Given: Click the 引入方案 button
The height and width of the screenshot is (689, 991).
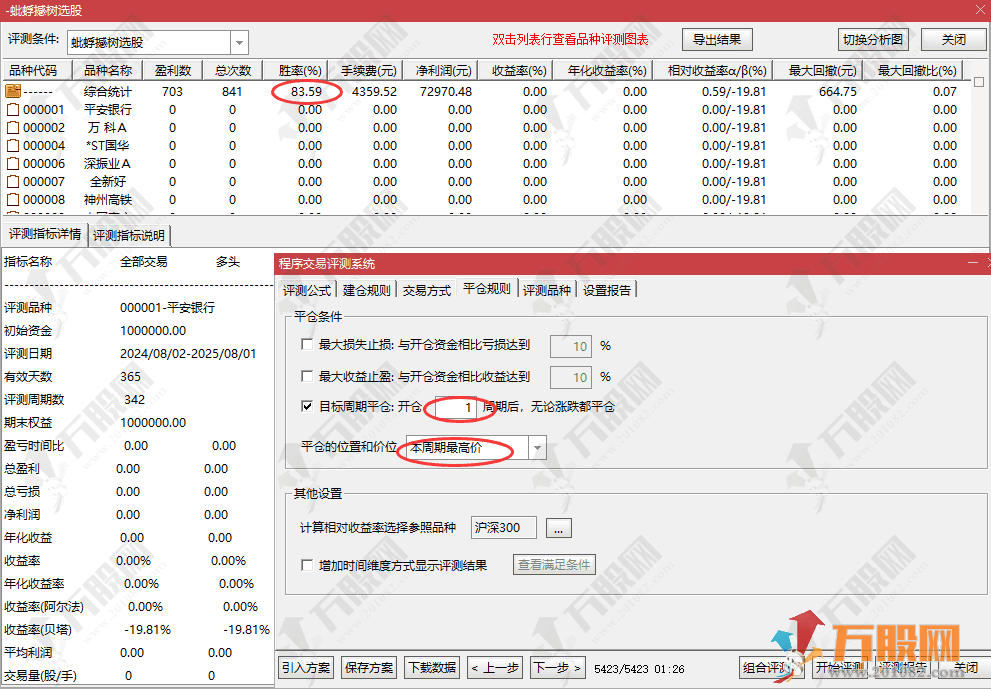Looking at the screenshot, I should 306,668.
